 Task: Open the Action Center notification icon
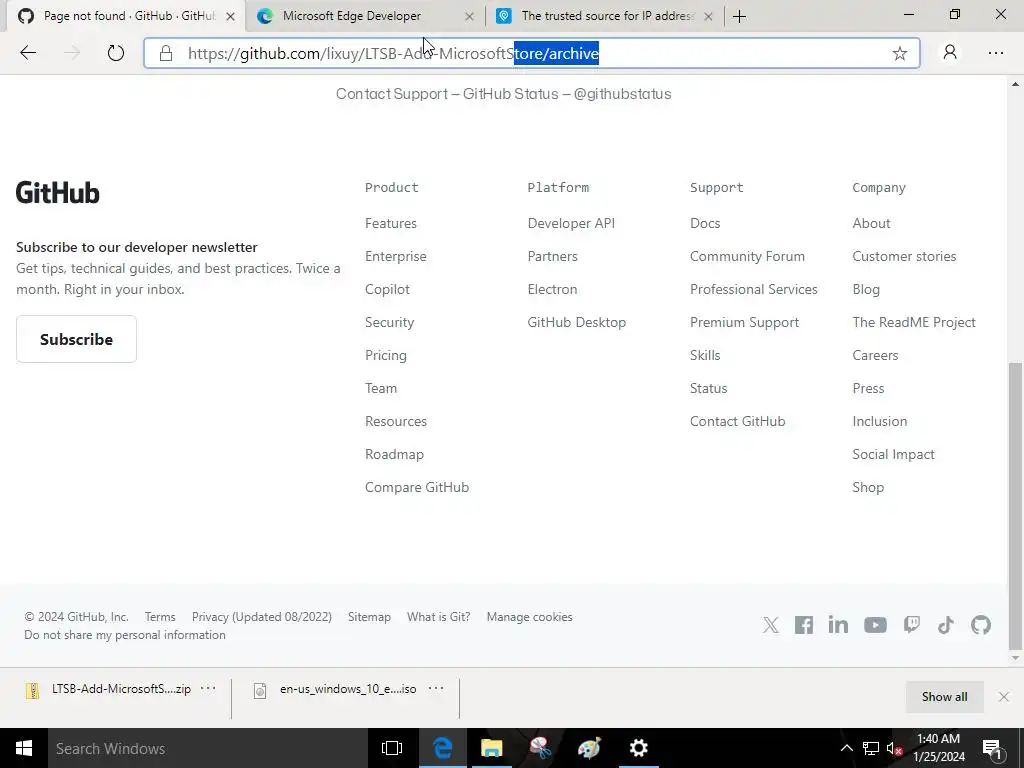click(x=992, y=748)
